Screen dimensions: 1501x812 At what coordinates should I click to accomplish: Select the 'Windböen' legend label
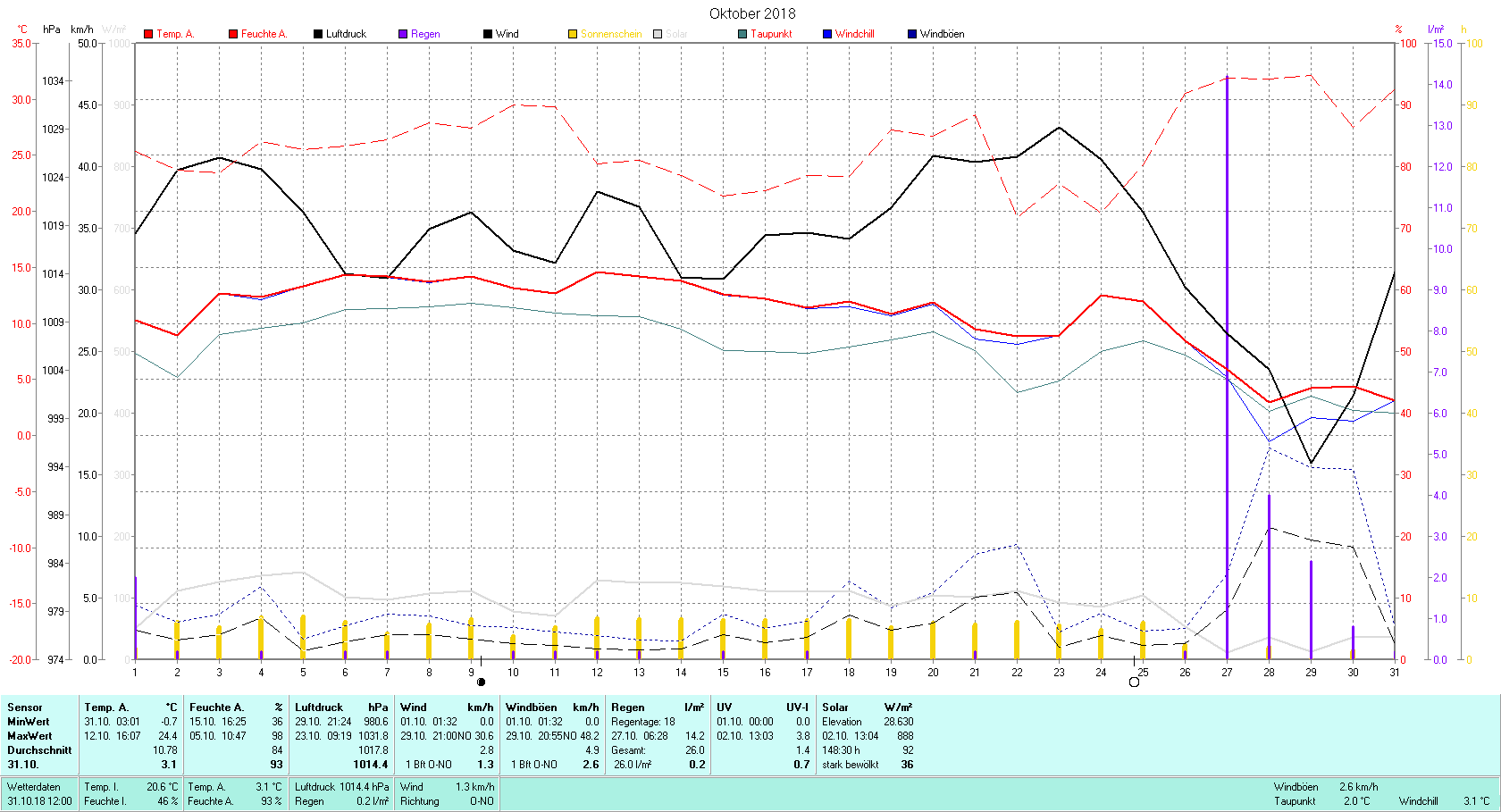(x=943, y=34)
